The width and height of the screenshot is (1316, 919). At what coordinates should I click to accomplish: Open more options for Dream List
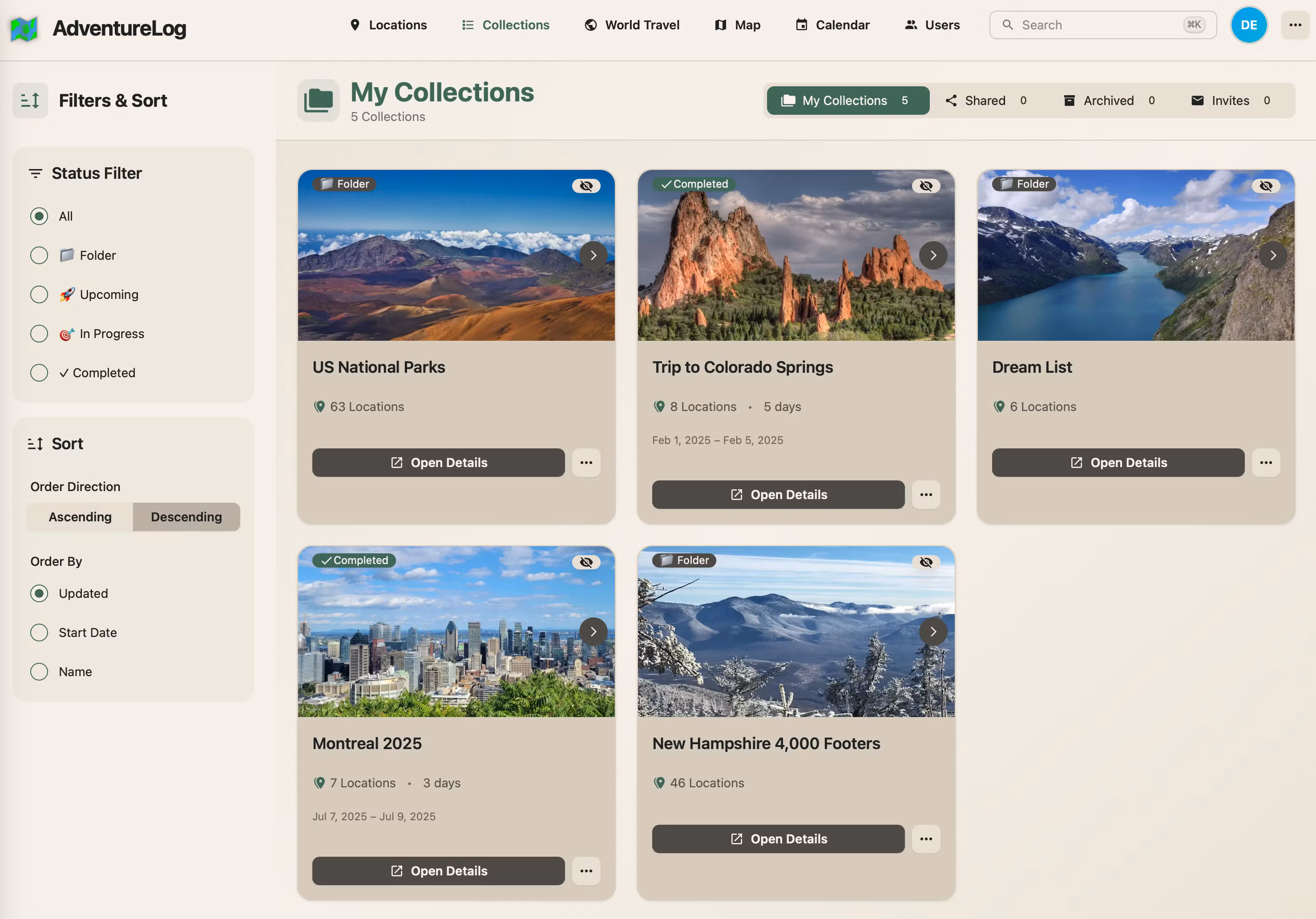tap(1266, 462)
